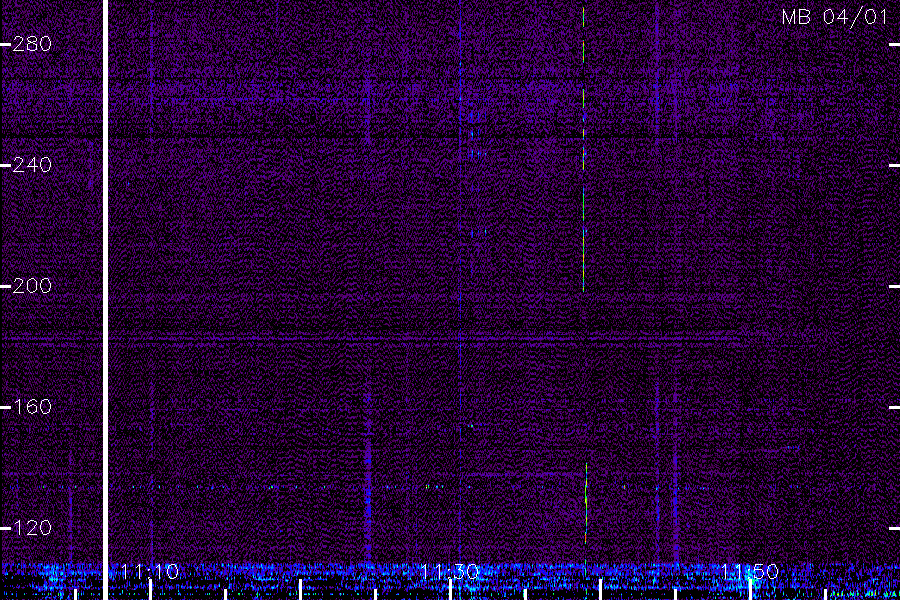Click the 240 frequency axis label
The image size is (900, 600).
pyautogui.click(x=32, y=165)
